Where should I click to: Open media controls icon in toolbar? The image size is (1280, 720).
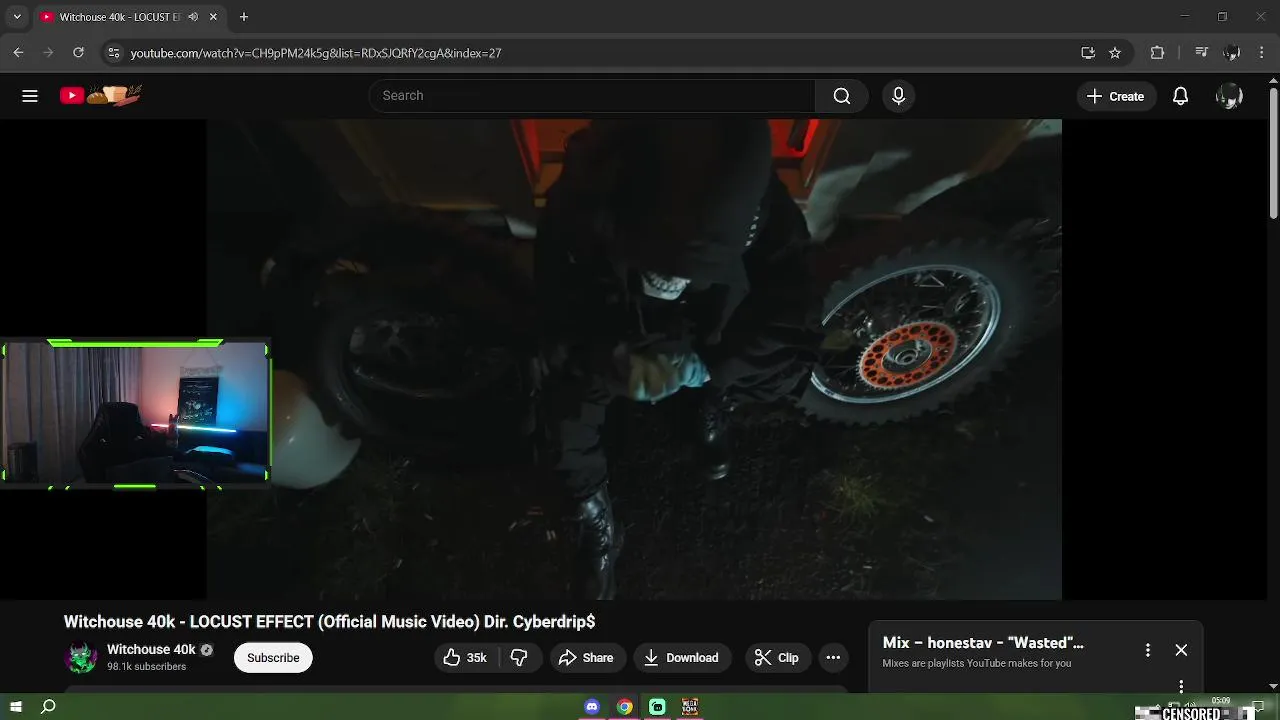click(x=1202, y=53)
